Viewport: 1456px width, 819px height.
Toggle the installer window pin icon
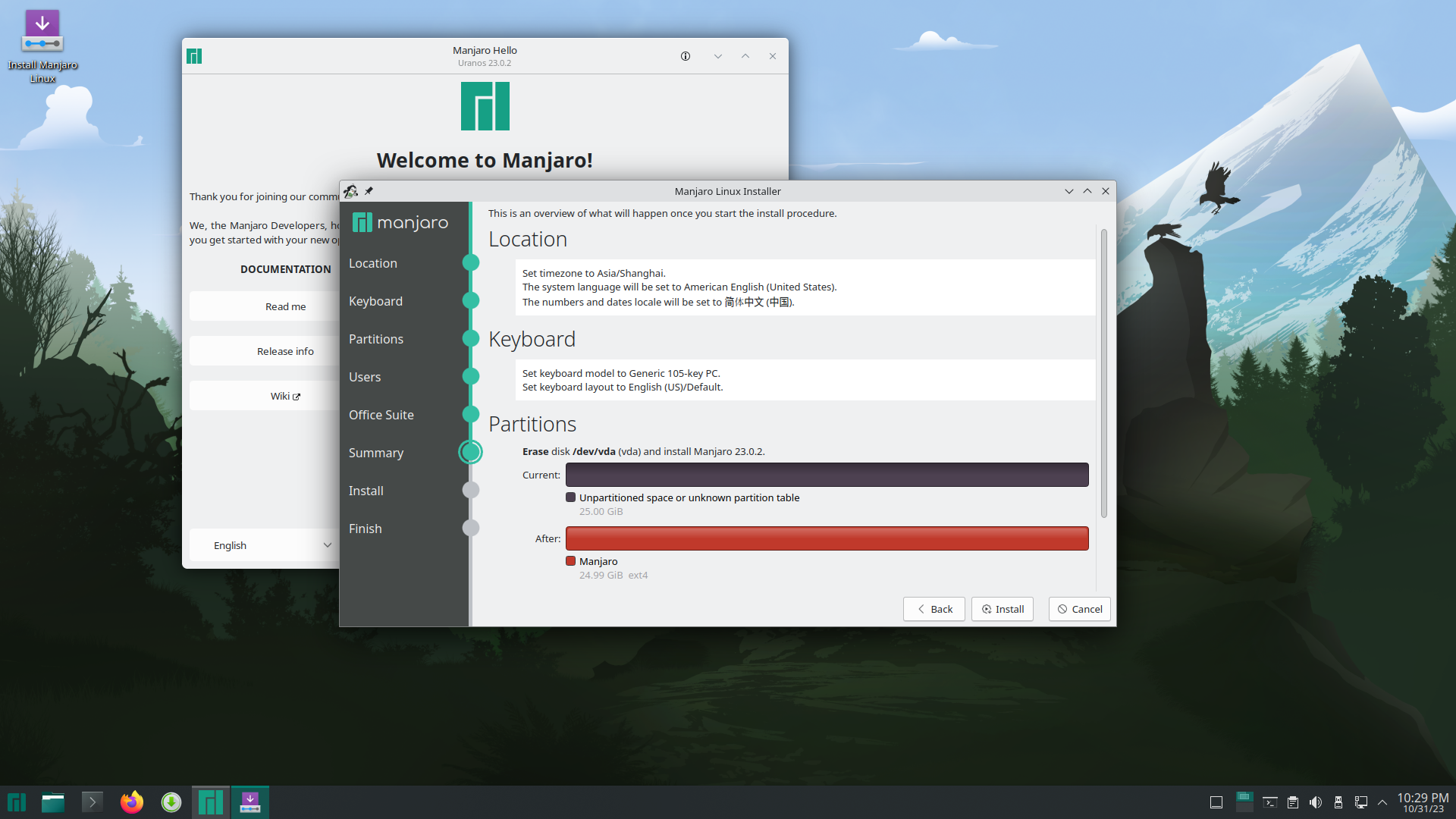369,191
